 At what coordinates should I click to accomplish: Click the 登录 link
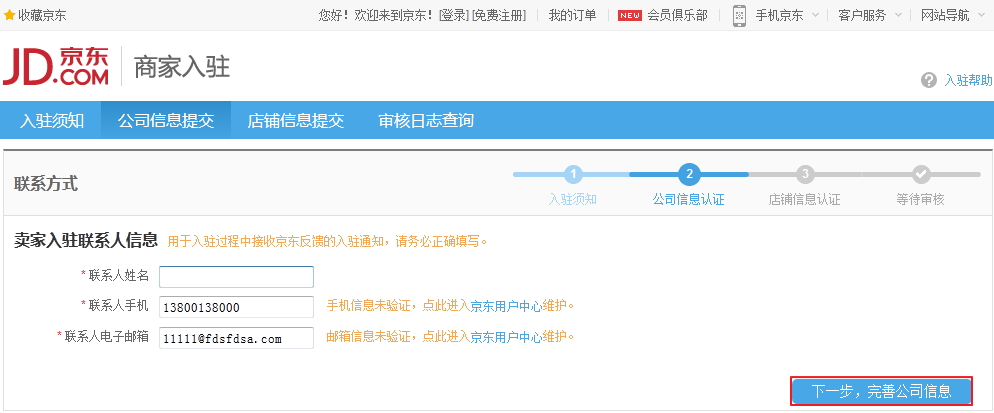[454, 15]
